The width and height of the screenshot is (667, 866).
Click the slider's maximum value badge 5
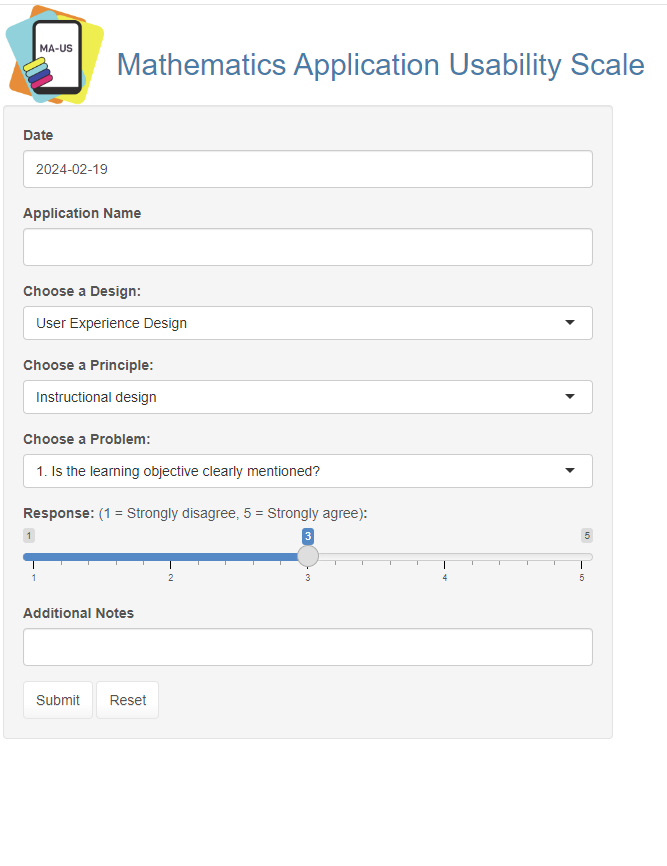click(x=587, y=535)
